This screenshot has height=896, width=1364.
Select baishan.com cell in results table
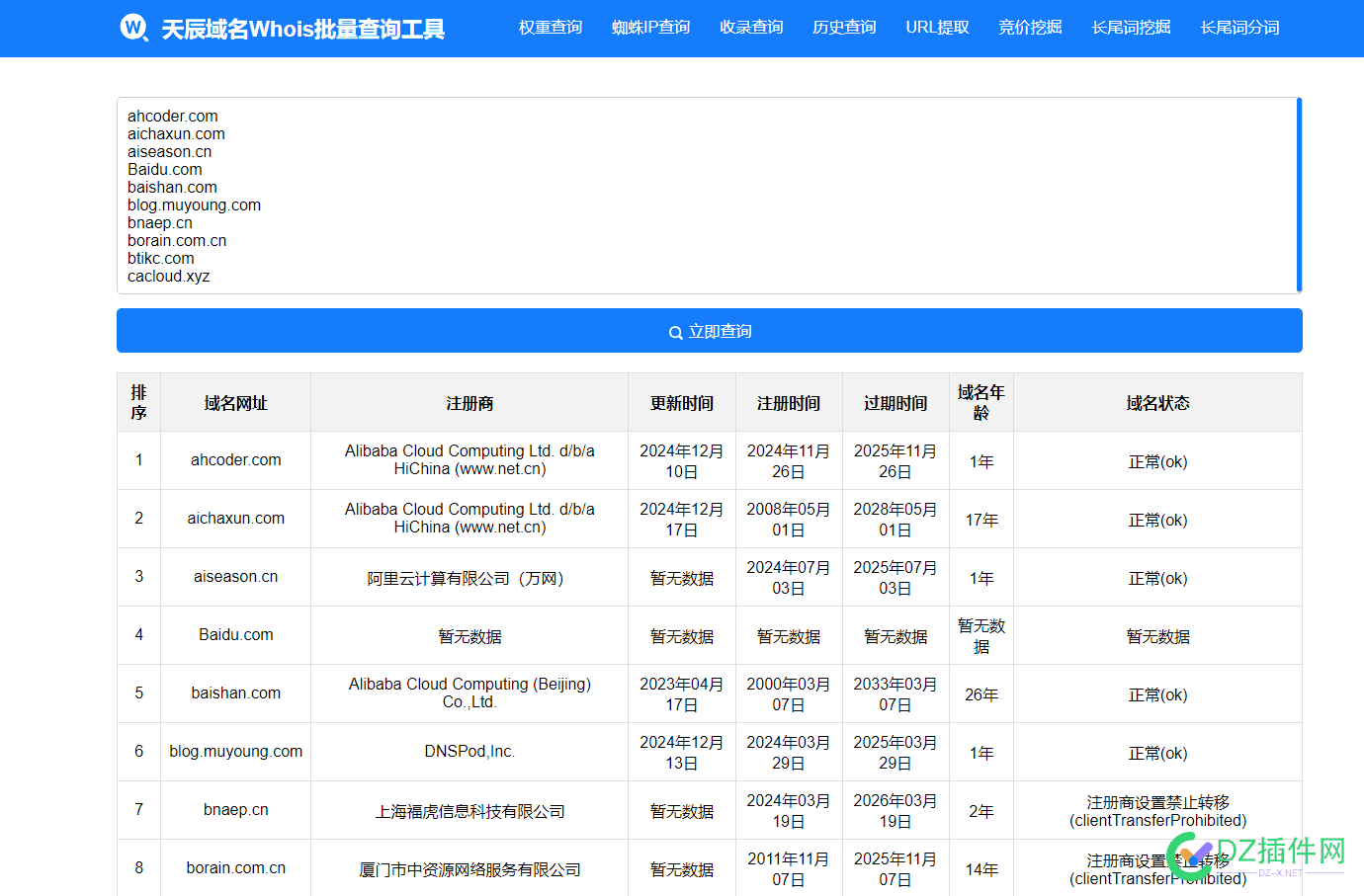pyautogui.click(x=235, y=693)
